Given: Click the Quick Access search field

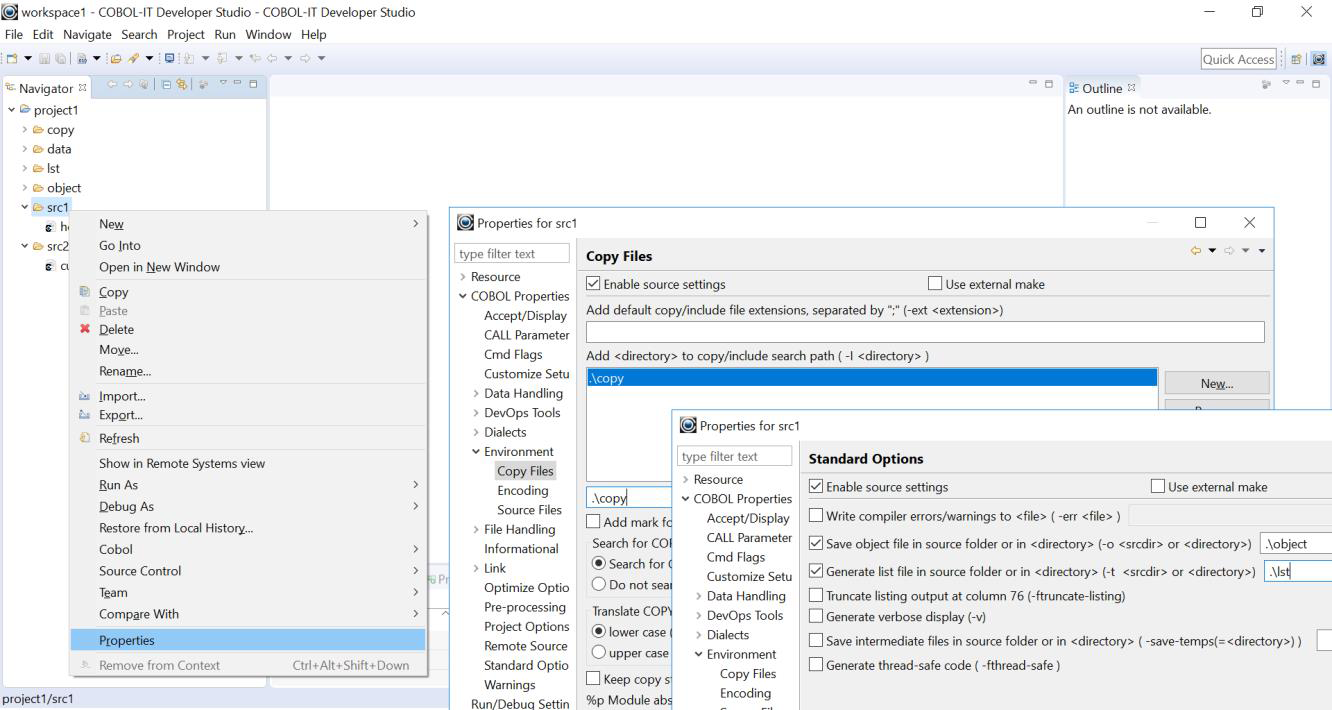Looking at the screenshot, I should tap(1238, 59).
